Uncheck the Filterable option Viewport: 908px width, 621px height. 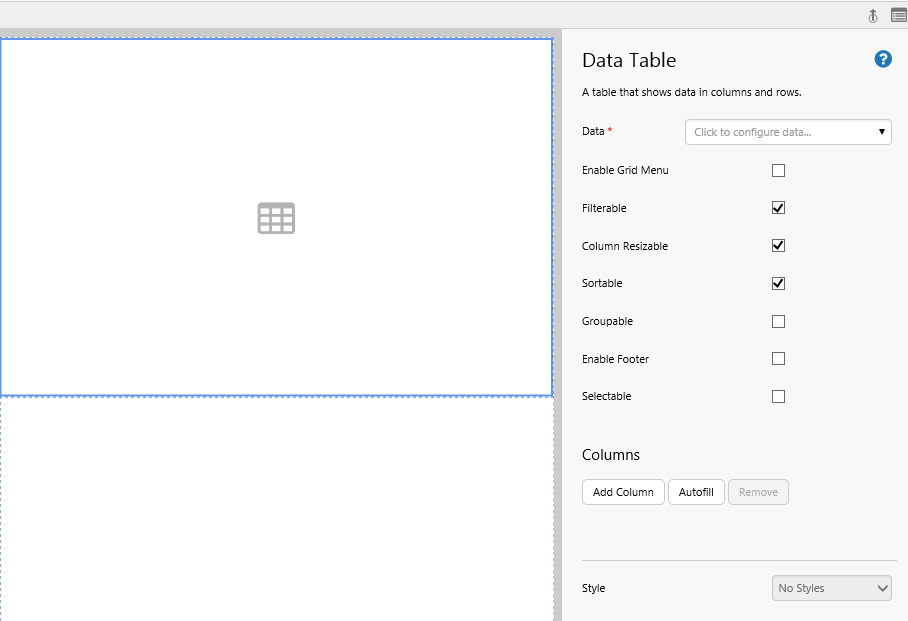[x=778, y=208]
